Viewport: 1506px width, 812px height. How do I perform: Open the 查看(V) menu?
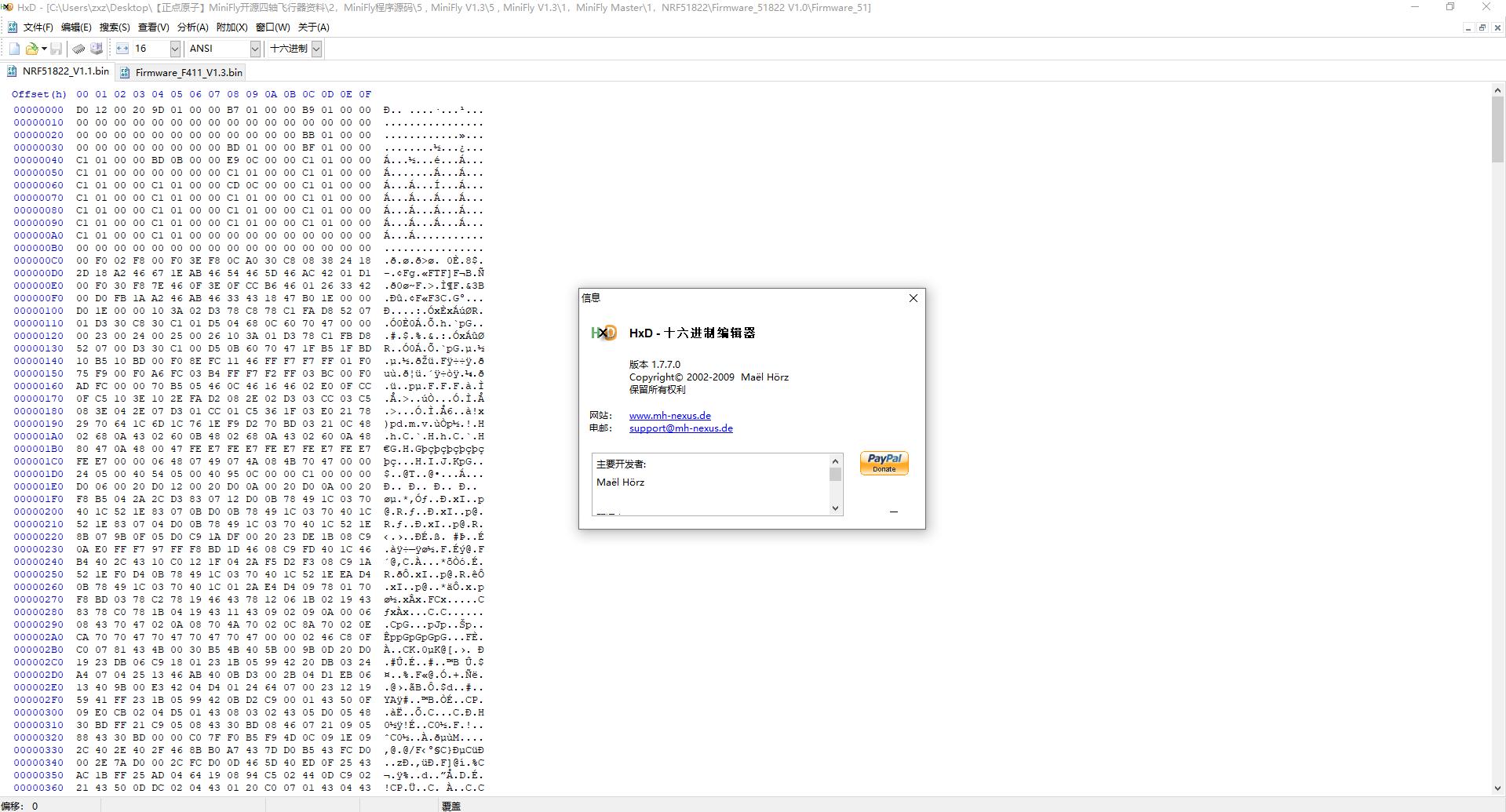(x=153, y=27)
